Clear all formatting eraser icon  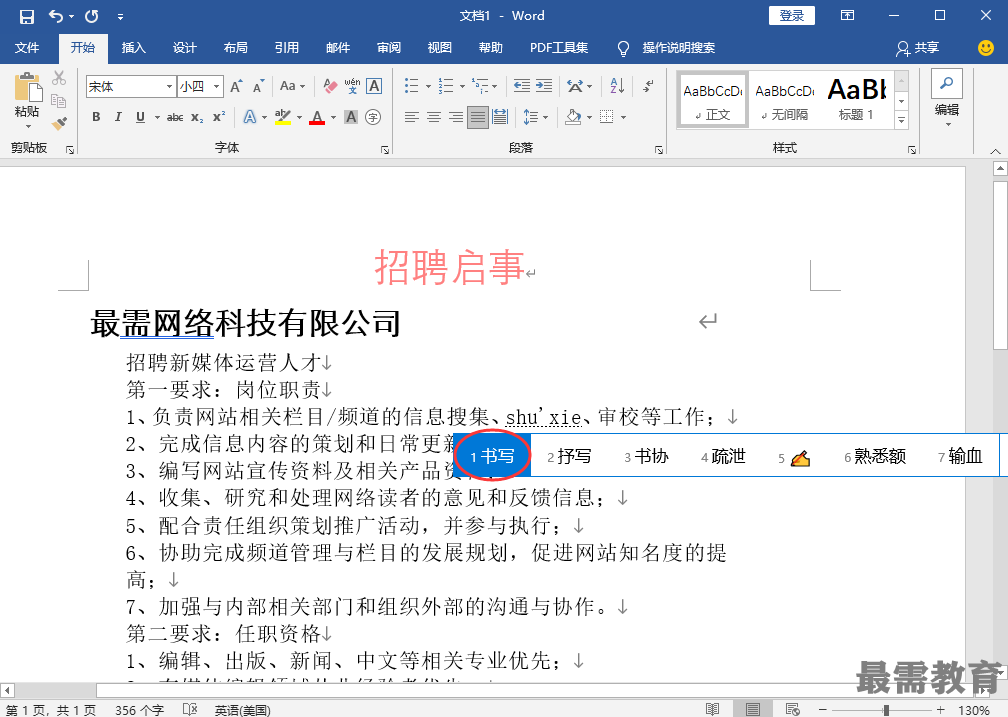(x=330, y=86)
